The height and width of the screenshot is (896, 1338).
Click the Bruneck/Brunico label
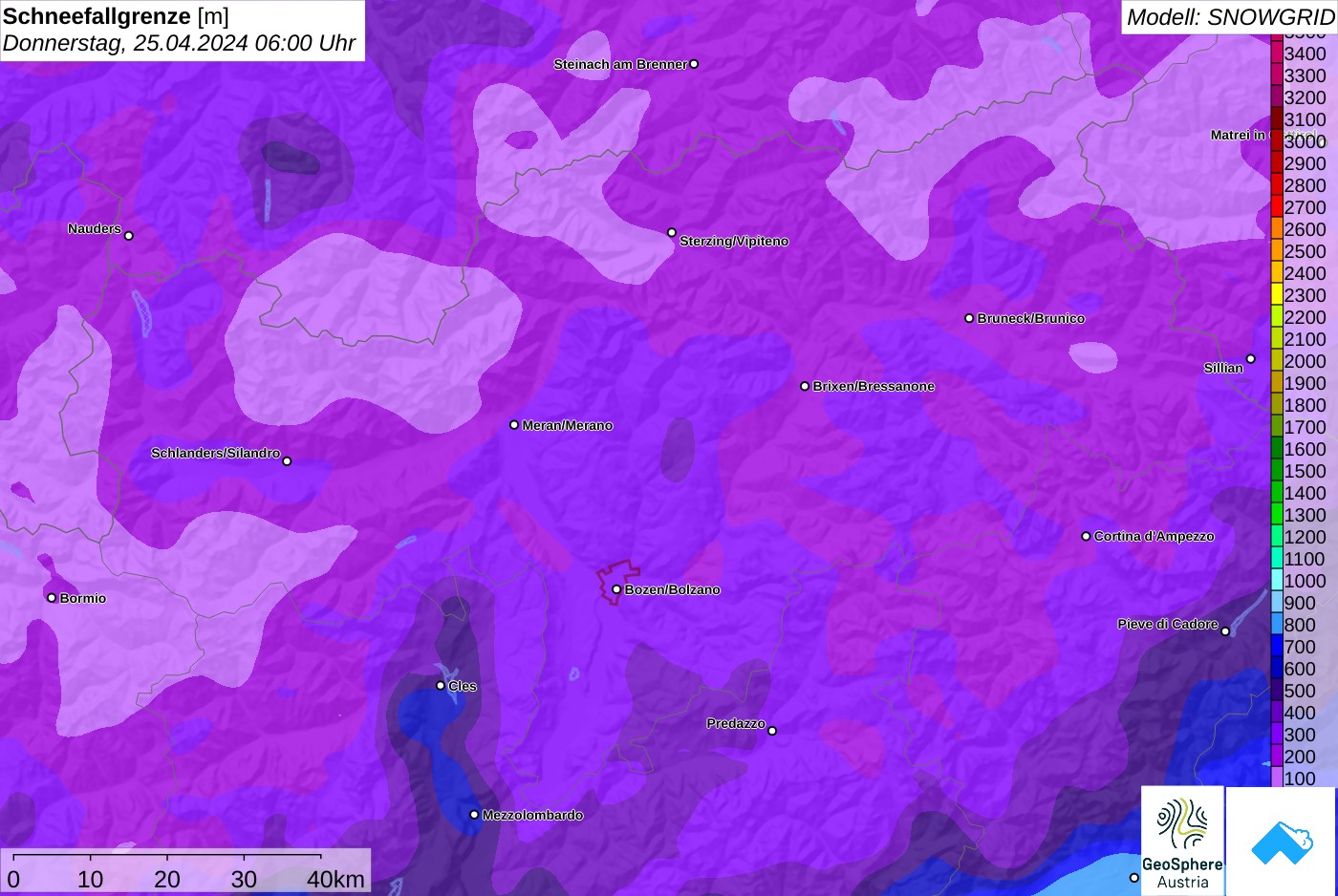tap(1031, 318)
